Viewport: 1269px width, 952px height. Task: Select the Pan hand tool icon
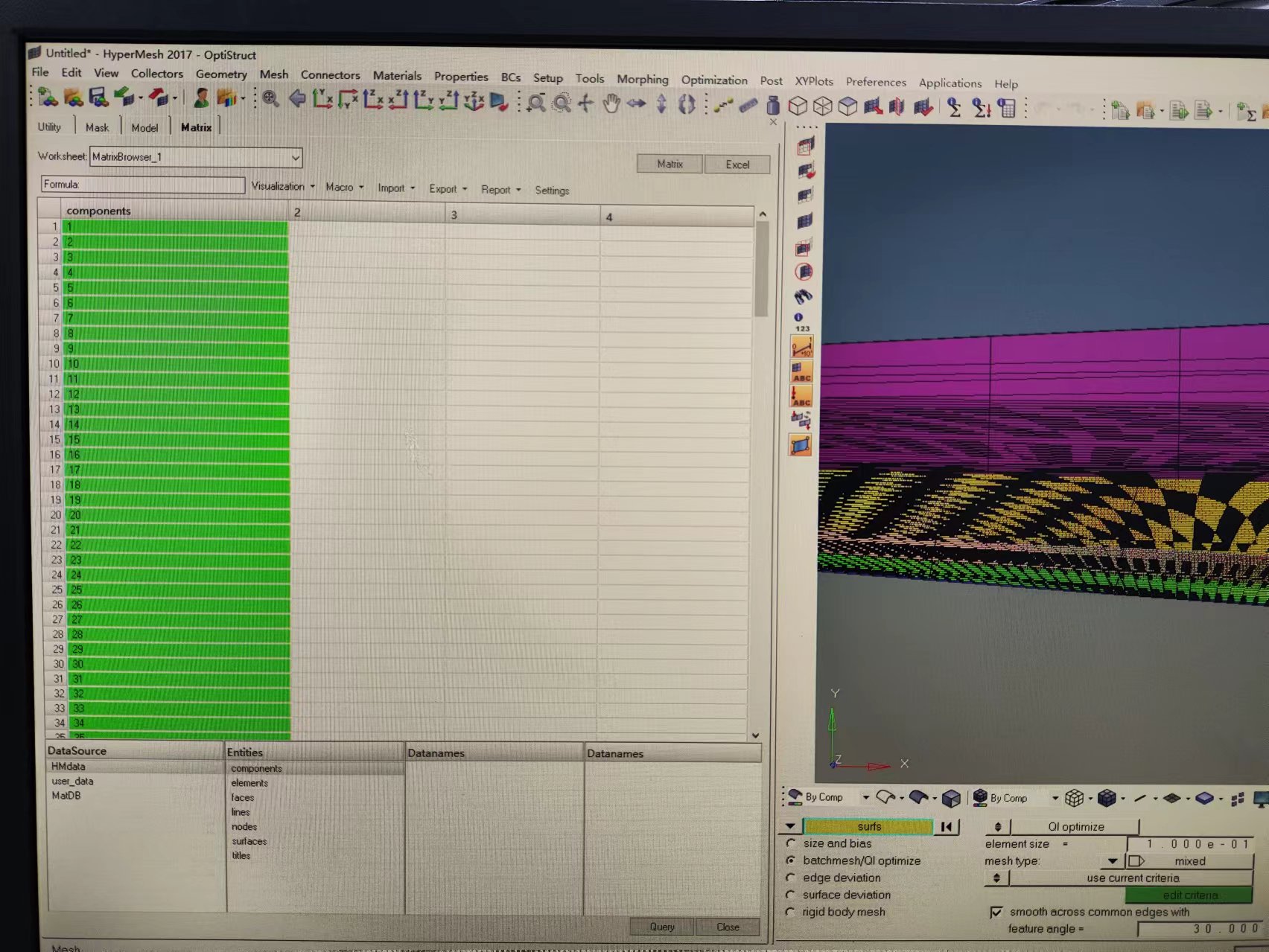coord(611,103)
